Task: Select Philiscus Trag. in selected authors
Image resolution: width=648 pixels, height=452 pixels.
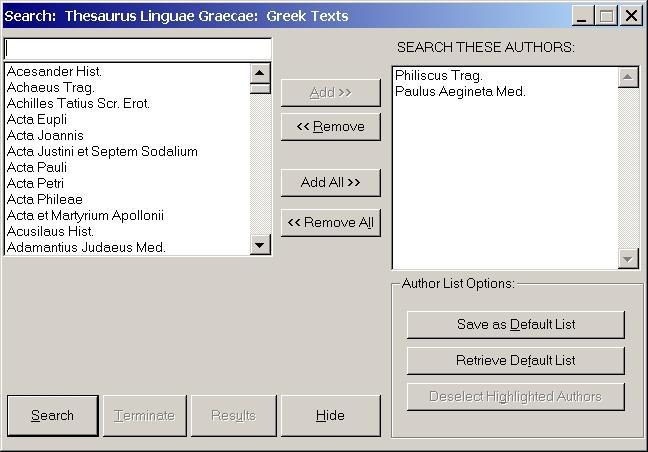Action: click(505, 76)
